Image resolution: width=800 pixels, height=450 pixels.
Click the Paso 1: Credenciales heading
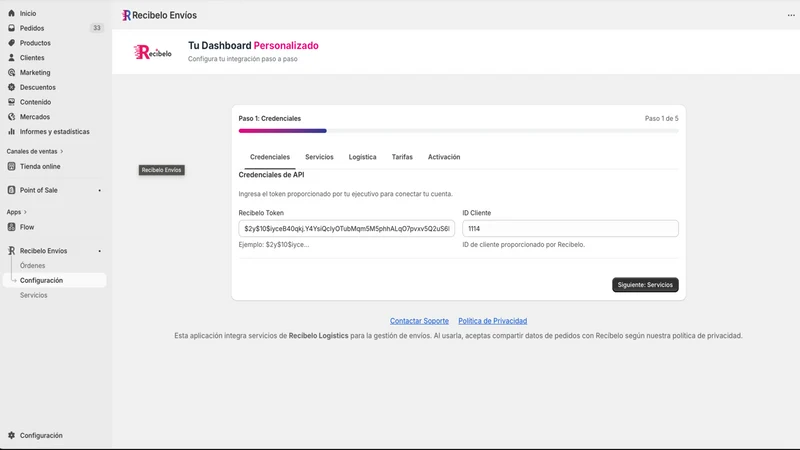point(270,118)
